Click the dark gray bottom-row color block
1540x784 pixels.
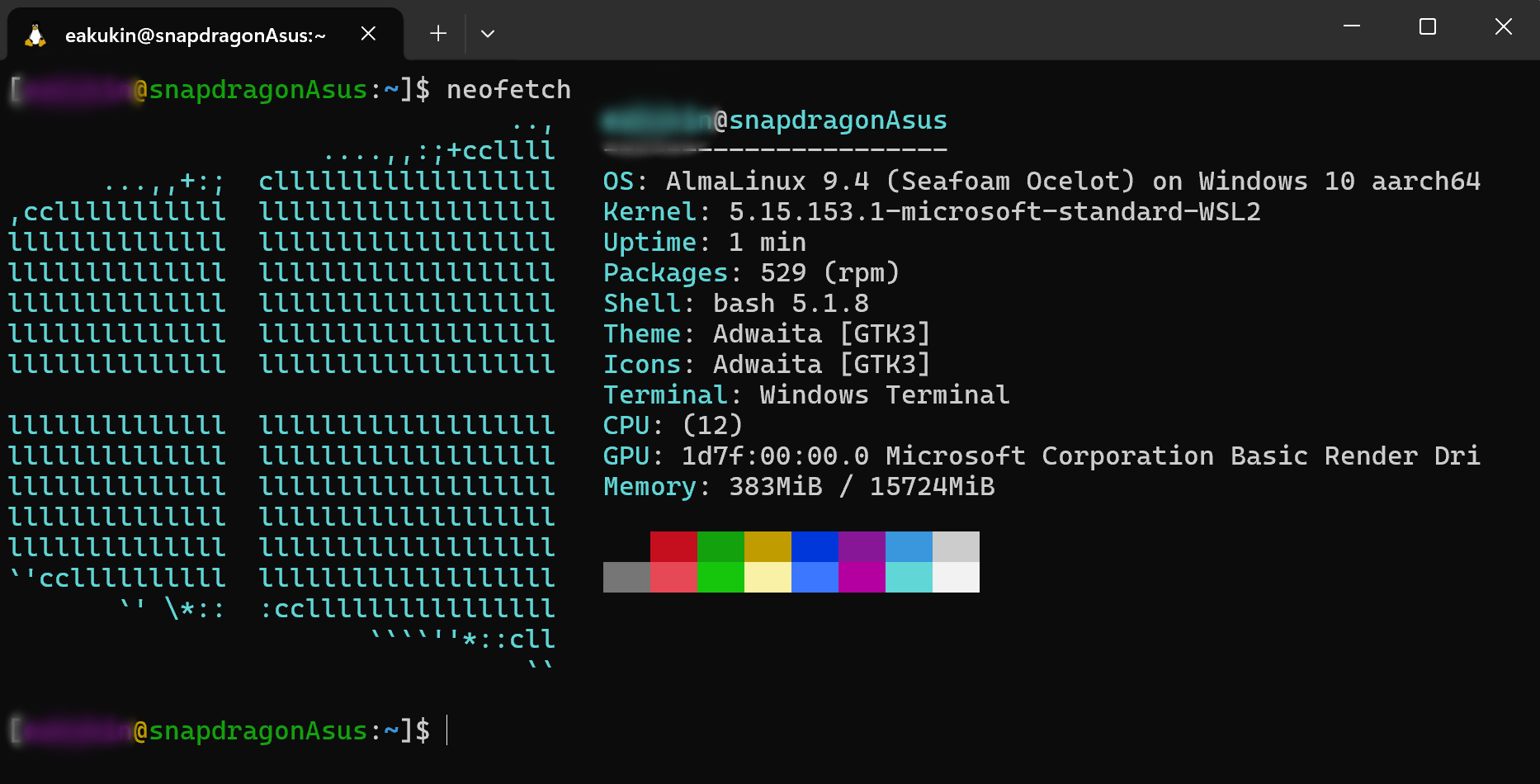point(626,577)
